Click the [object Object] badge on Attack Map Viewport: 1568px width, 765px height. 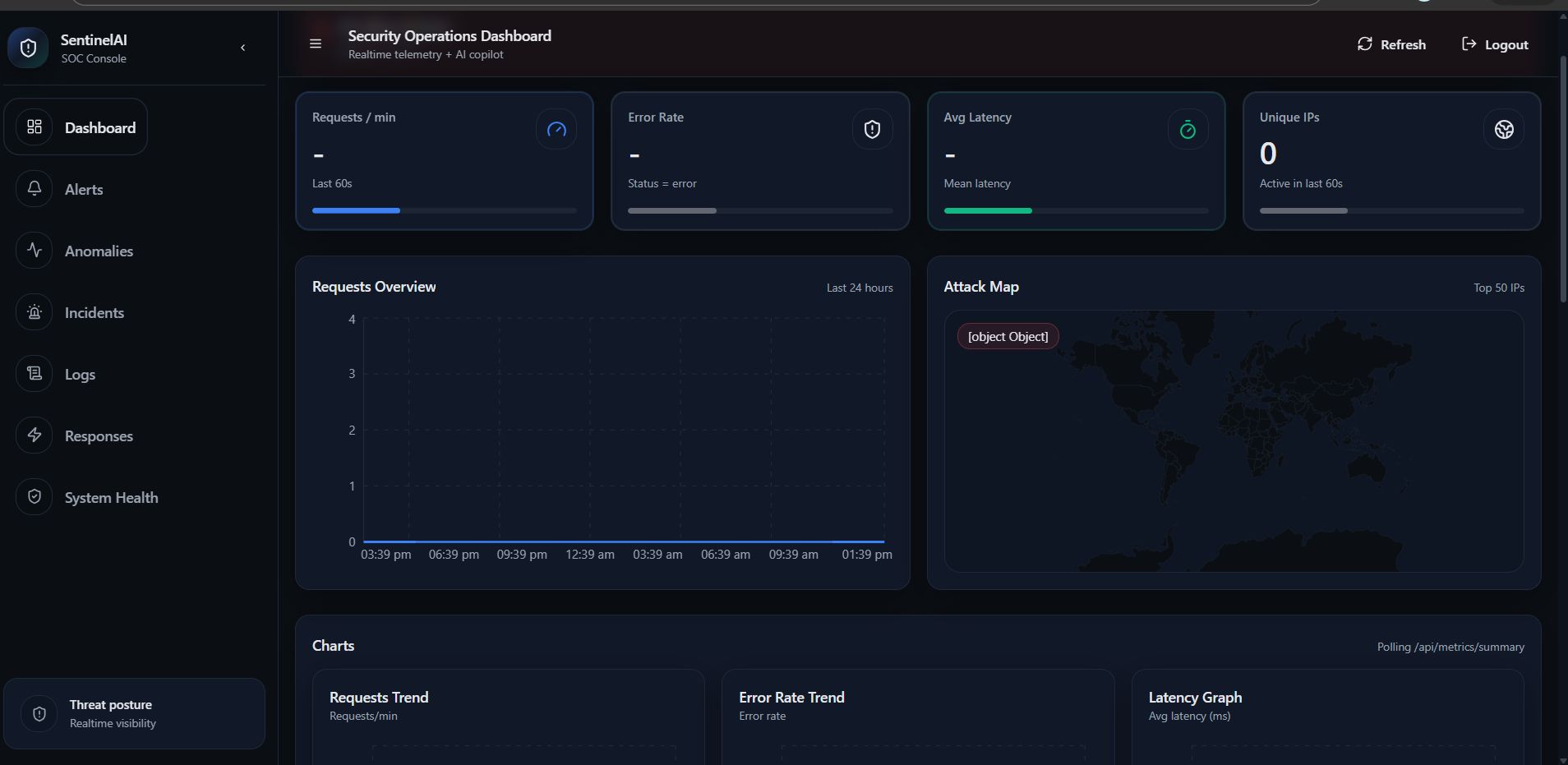1008,337
